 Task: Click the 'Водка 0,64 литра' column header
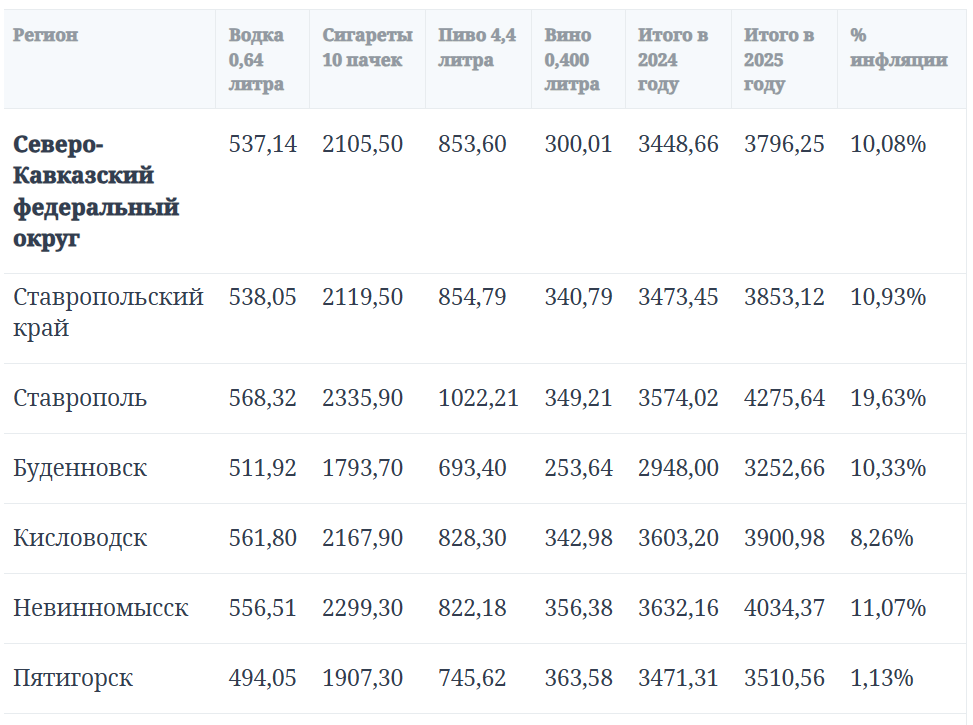[256, 60]
